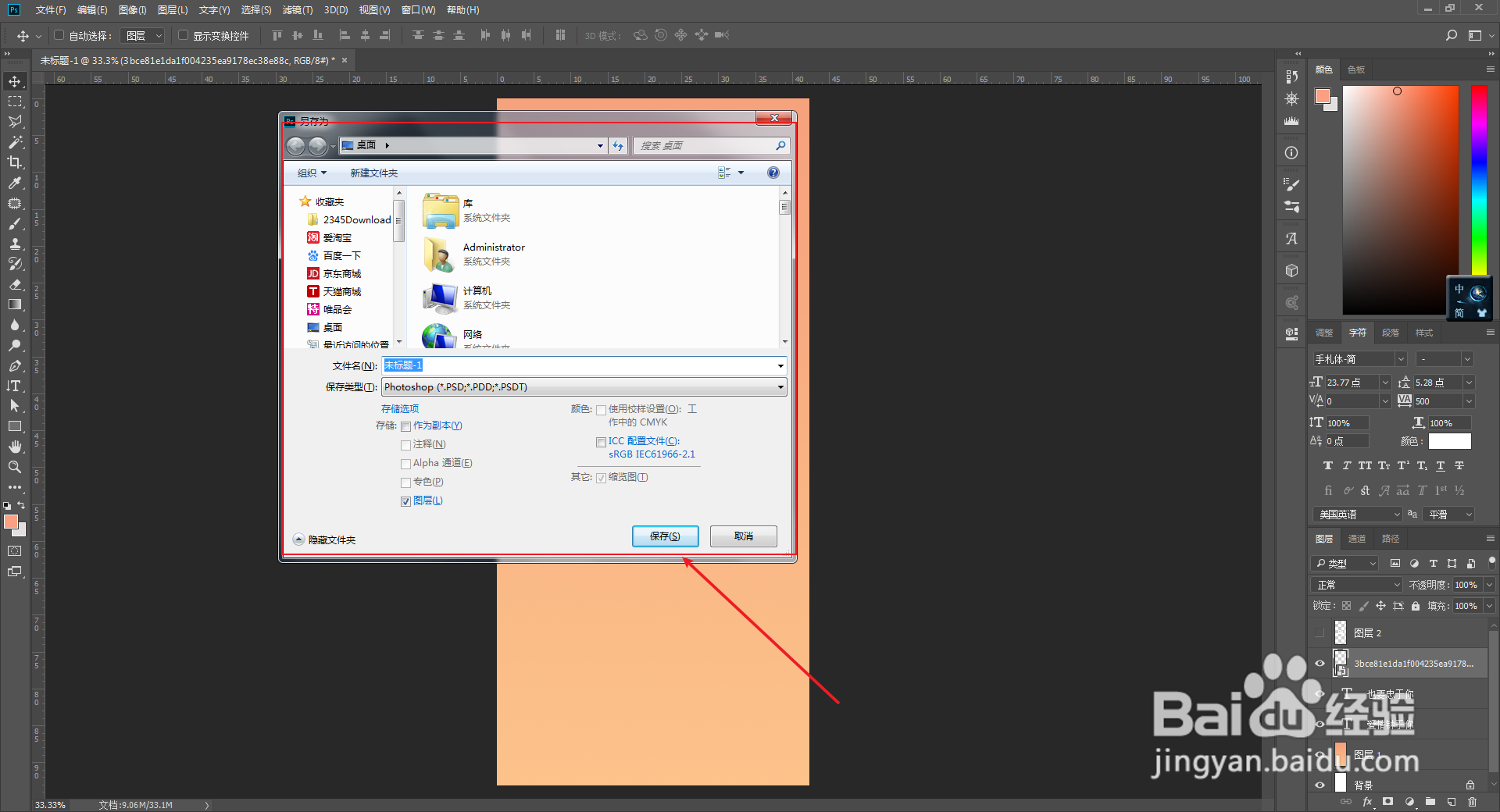This screenshot has height=812, width=1500.
Task: Select the Brush tool
Action: (15, 223)
